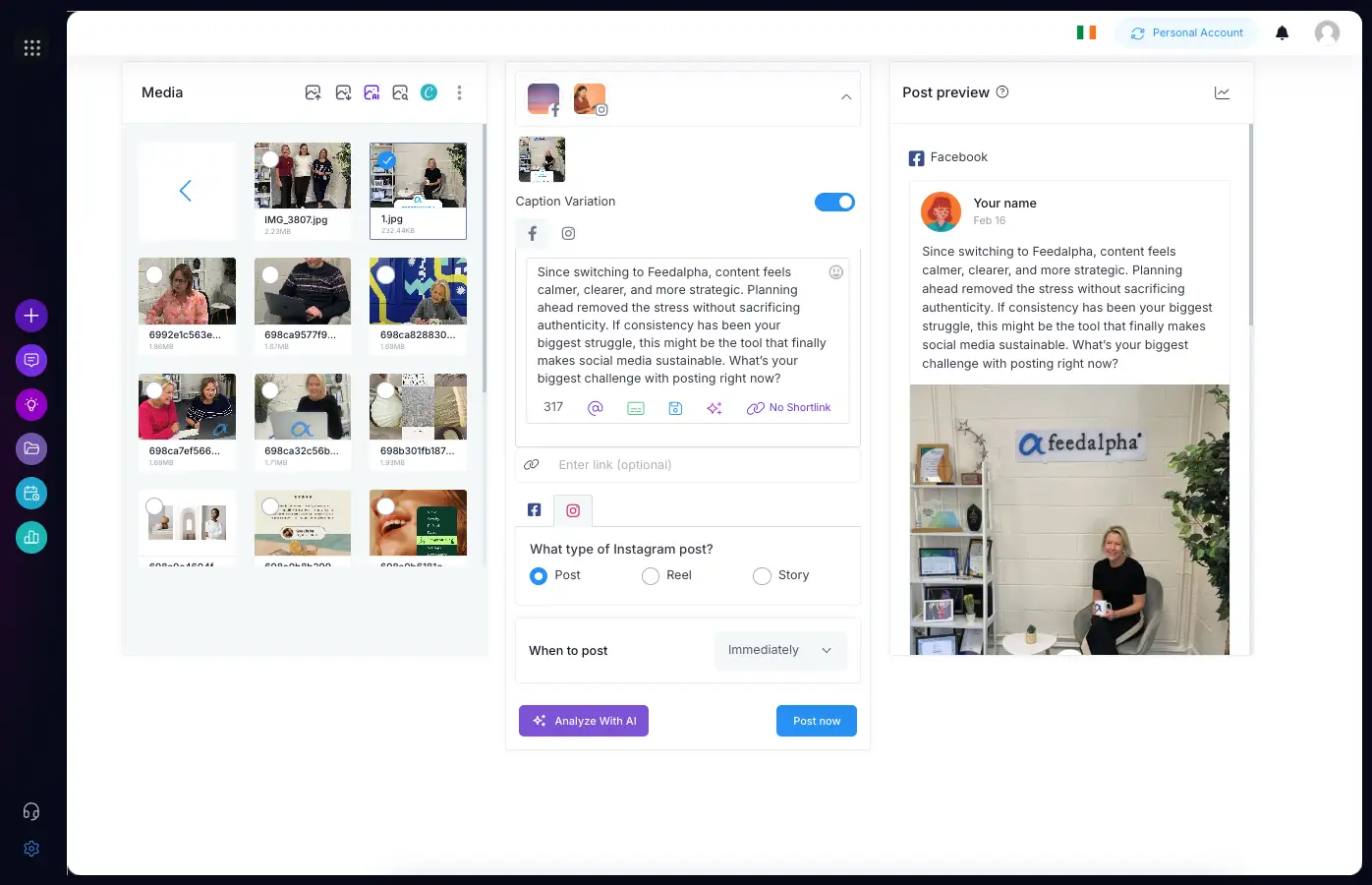Check the IMG_3807.jpg thumbnail selection circle

coord(270,160)
